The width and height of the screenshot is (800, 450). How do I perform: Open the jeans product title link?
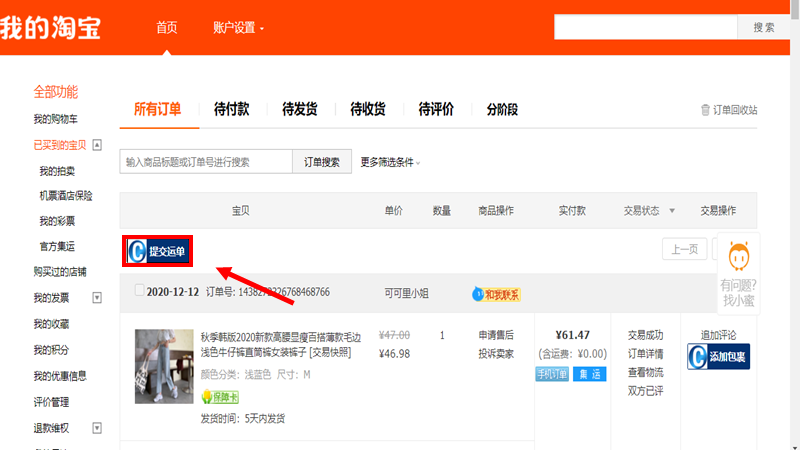tap(281, 344)
